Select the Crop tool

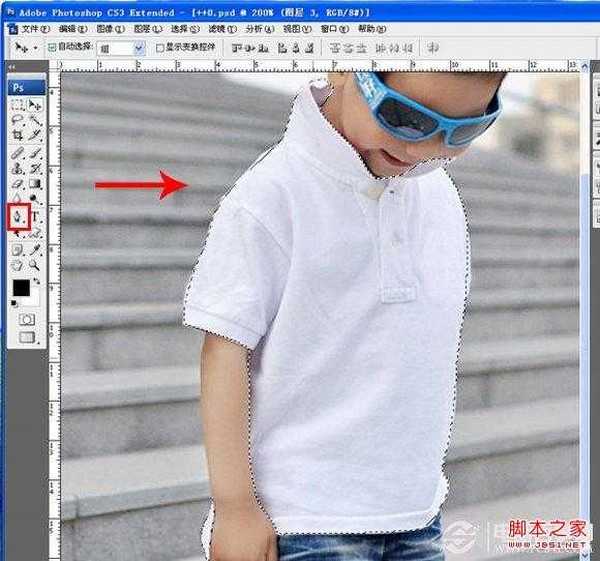pyautogui.click(x=17, y=136)
